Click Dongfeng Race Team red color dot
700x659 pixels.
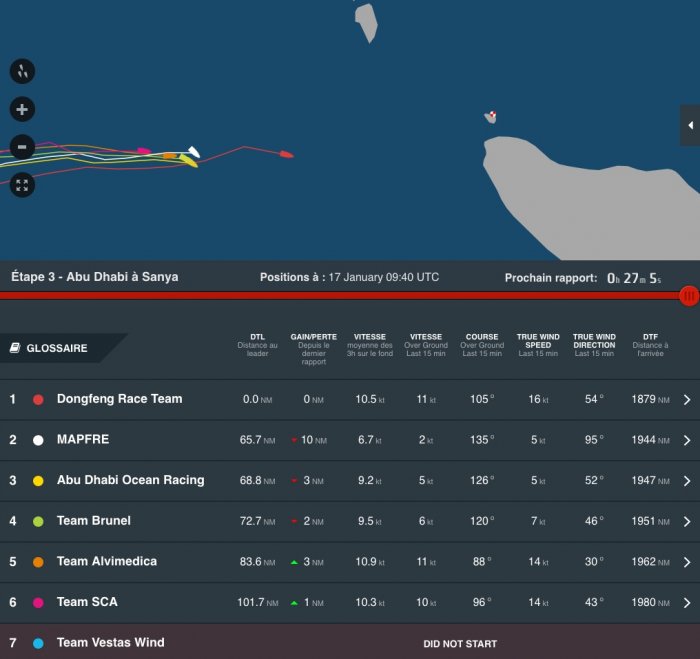[38, 400]
